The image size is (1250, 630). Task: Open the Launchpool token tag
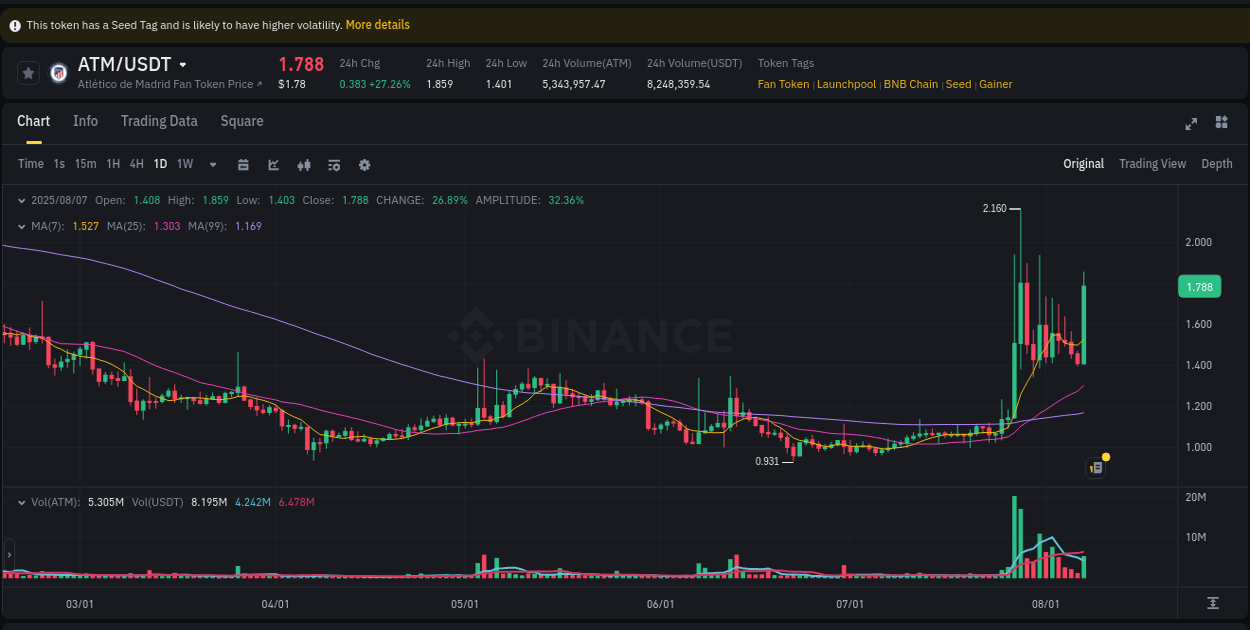click(846, 84)
